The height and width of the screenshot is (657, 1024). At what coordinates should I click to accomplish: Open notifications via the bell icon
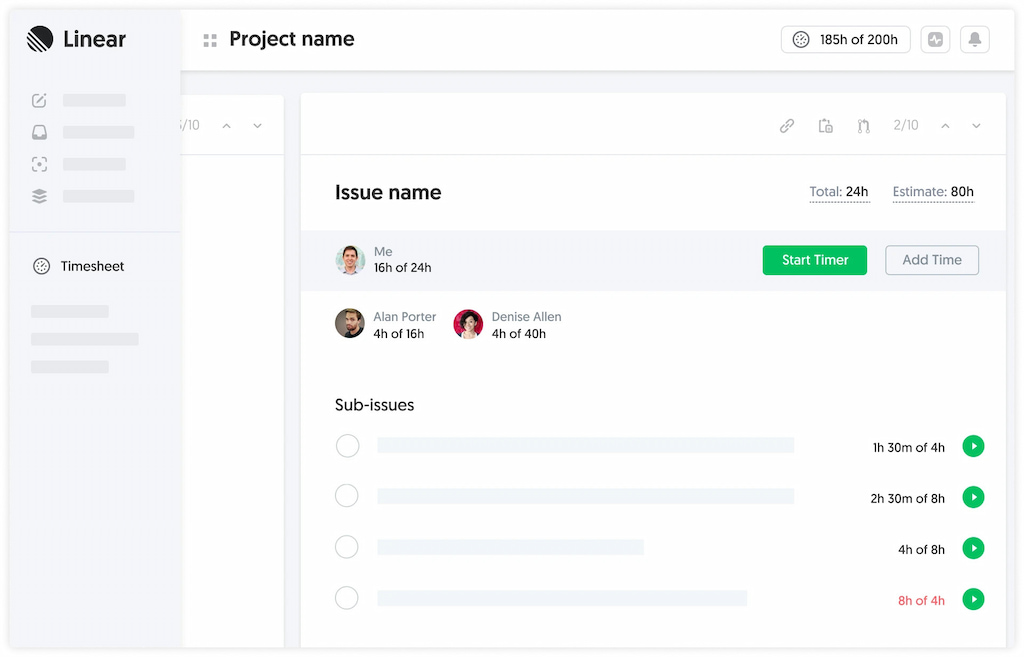[x=974, y=39]
